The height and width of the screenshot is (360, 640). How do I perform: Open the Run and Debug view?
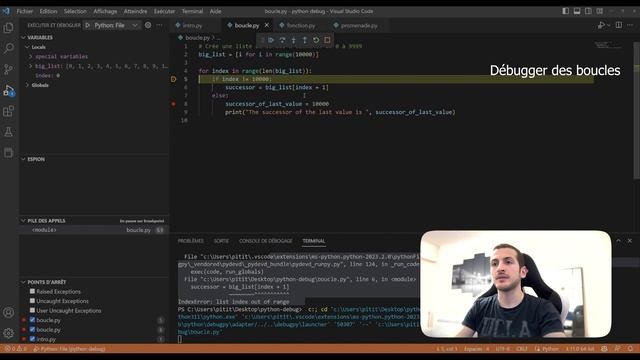8,90
